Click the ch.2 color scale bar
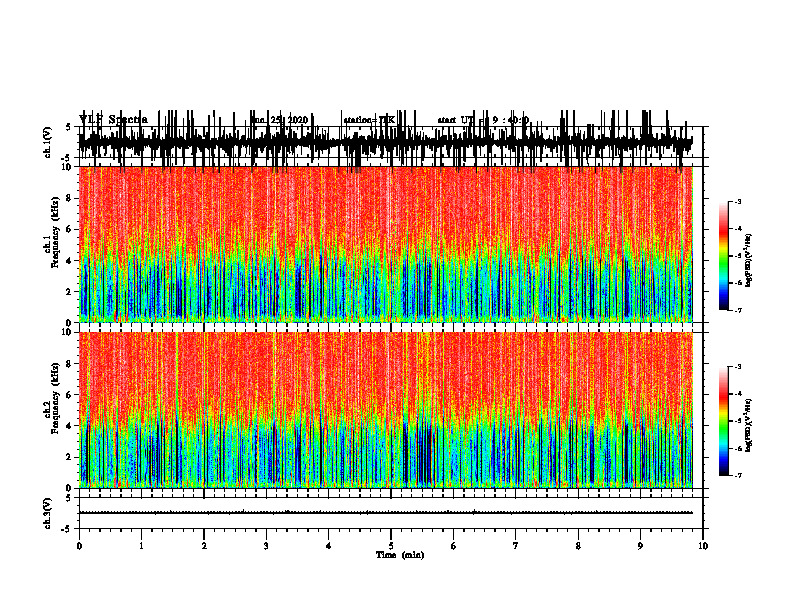The height and width of the screenshot is (612, 792). (723, 421)
